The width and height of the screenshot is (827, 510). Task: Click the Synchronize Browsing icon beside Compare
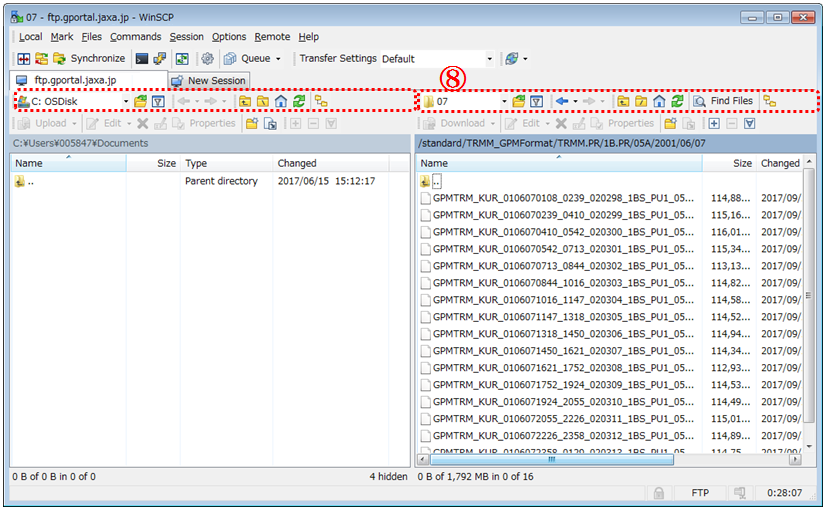pos(42,59)
